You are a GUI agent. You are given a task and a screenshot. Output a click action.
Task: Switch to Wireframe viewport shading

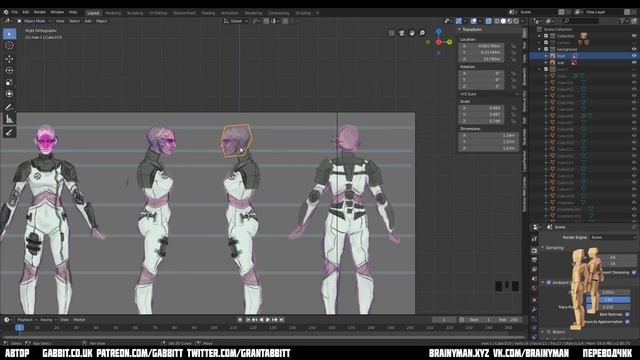point(497,21)
